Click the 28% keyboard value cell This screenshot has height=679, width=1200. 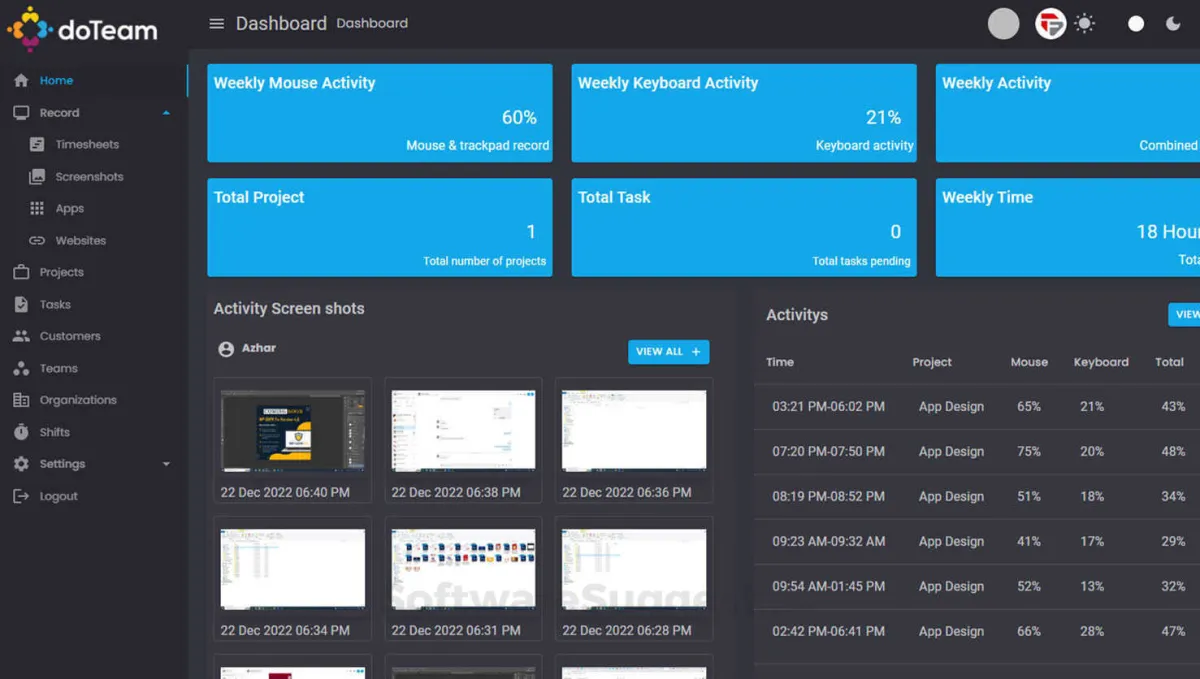[1092, 632]
